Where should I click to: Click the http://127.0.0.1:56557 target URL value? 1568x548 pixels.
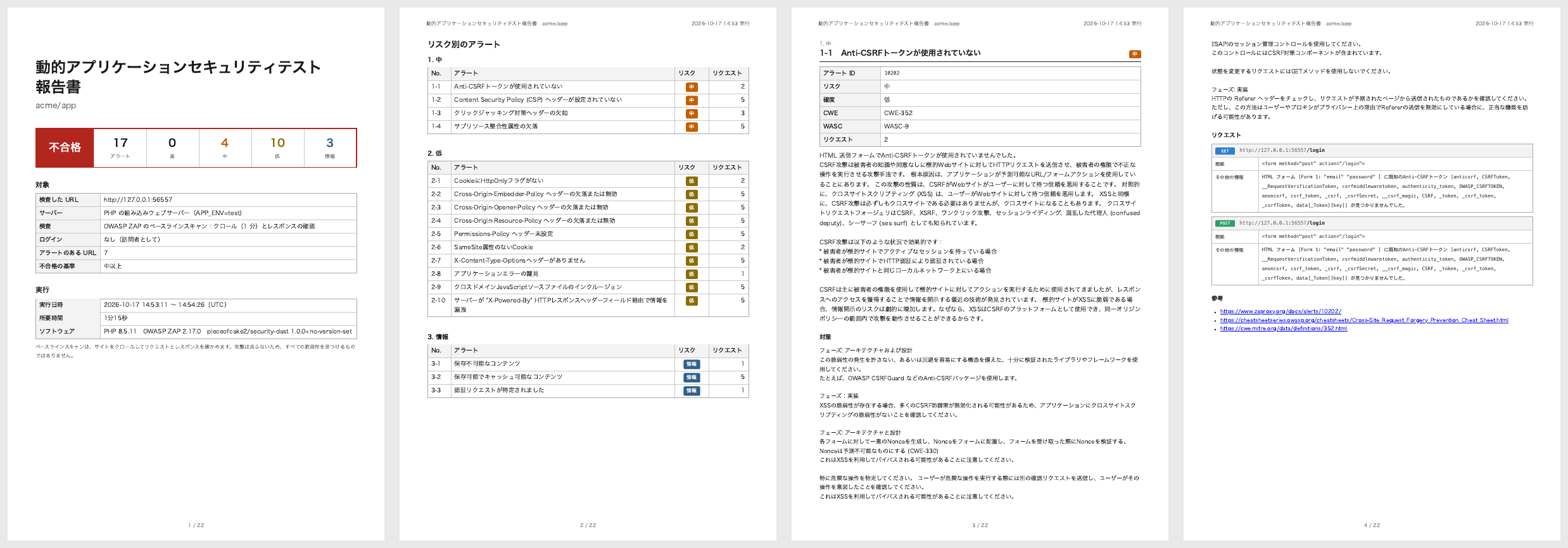tap(138, 200)
